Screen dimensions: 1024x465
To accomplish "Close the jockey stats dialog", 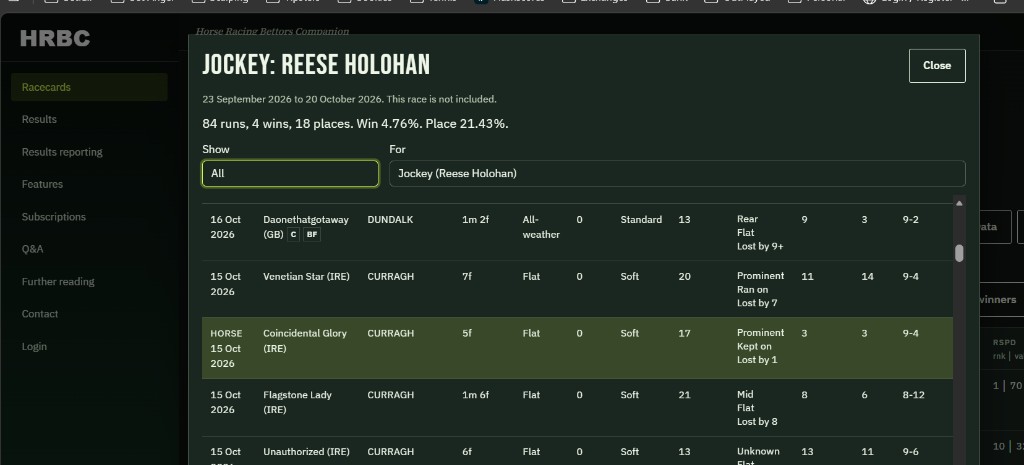I will (936, 65).
